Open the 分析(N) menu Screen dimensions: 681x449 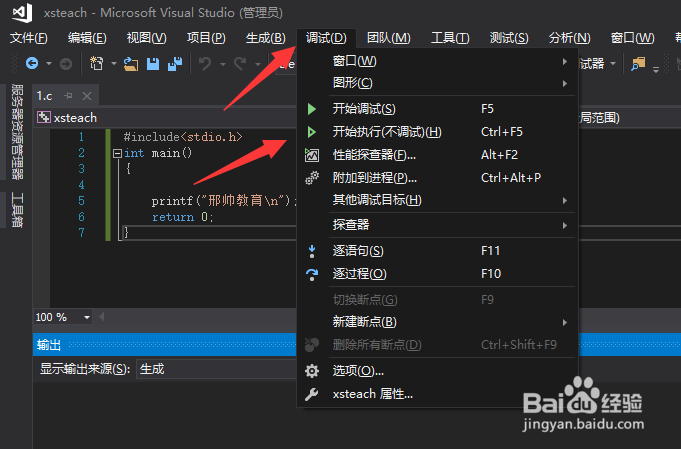point(569,38)
